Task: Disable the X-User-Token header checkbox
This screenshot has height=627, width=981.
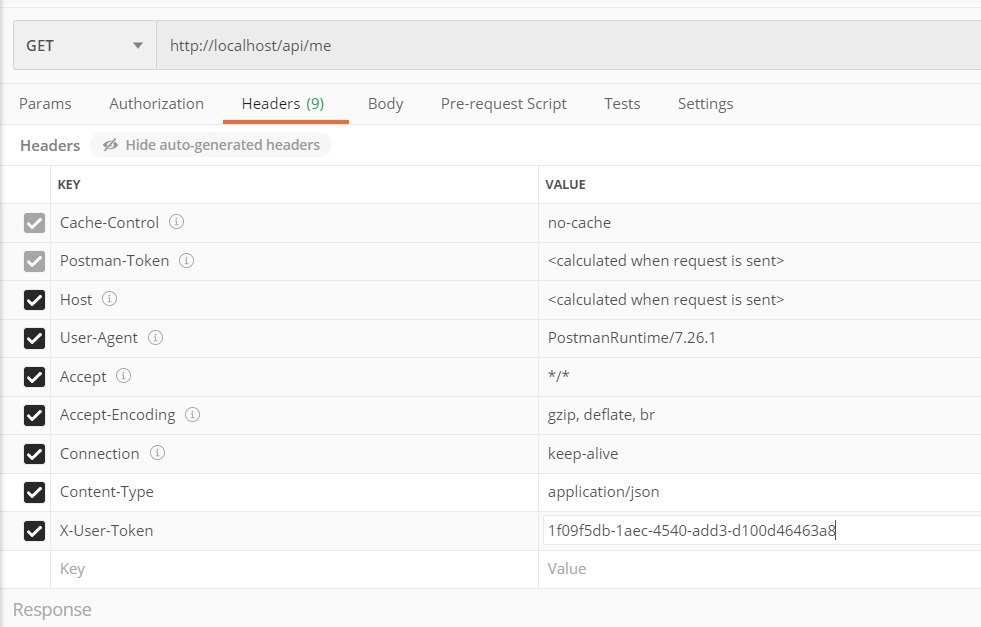Action: pos(34,531)
